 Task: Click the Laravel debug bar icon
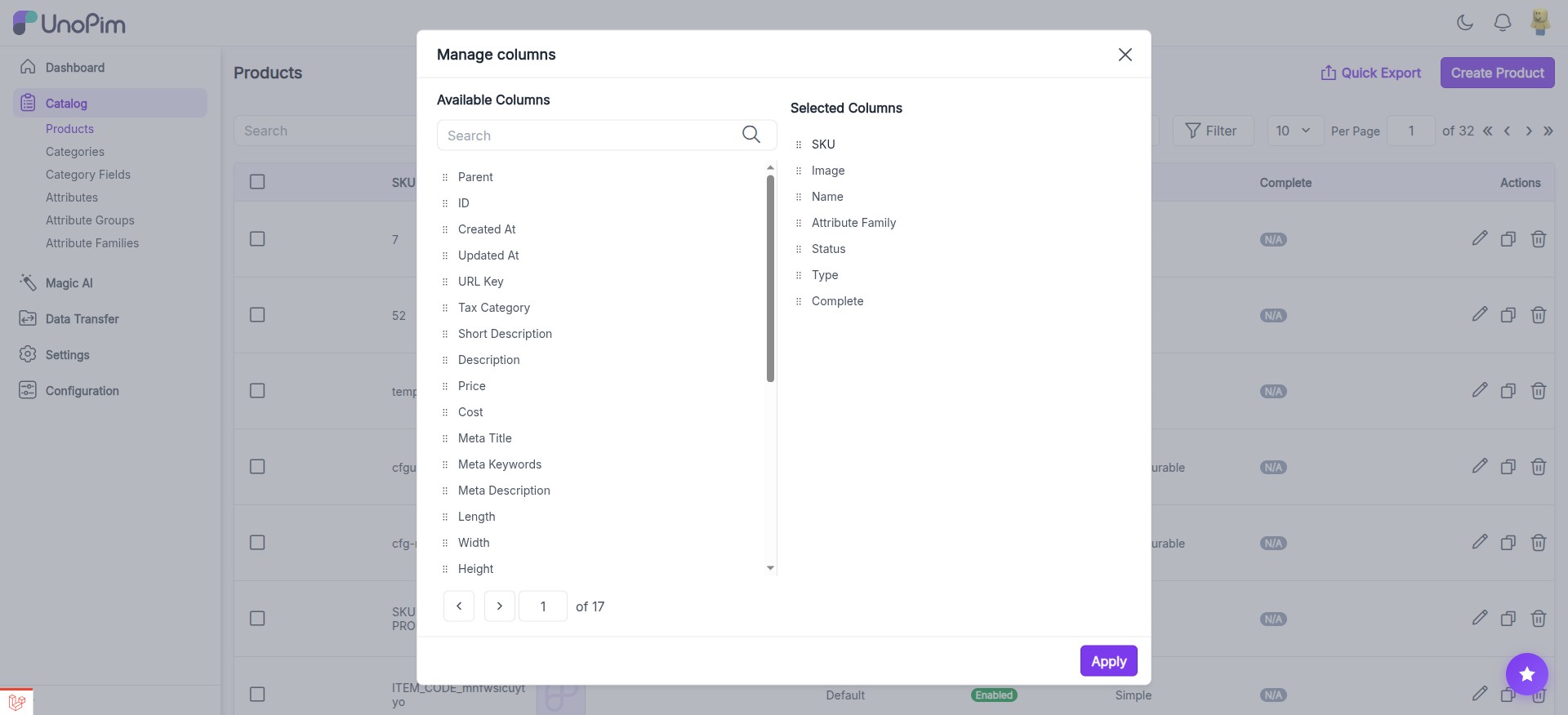pos(16,702)
